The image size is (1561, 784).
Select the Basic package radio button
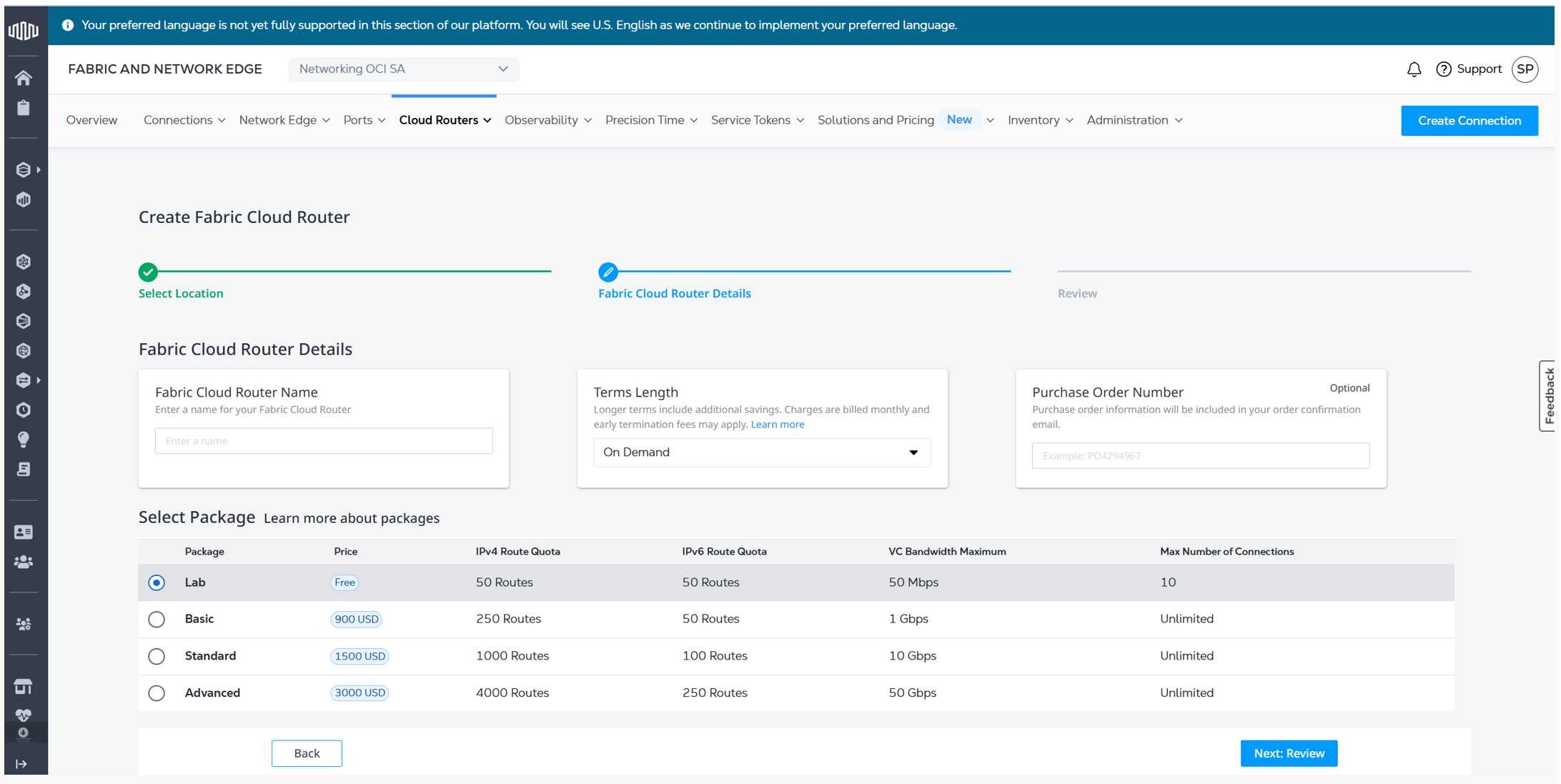(x=157, y=620)
